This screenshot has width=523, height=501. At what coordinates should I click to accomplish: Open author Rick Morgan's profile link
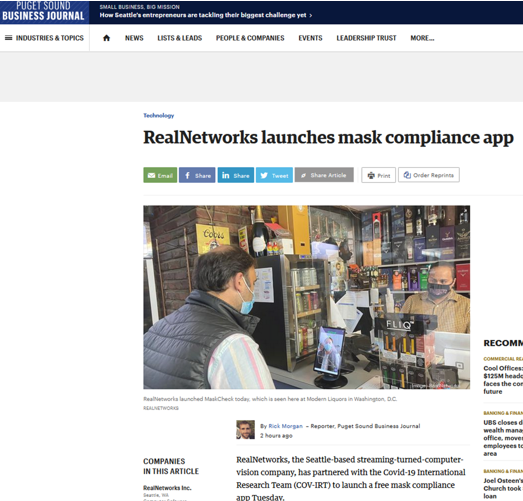(286, 426)
